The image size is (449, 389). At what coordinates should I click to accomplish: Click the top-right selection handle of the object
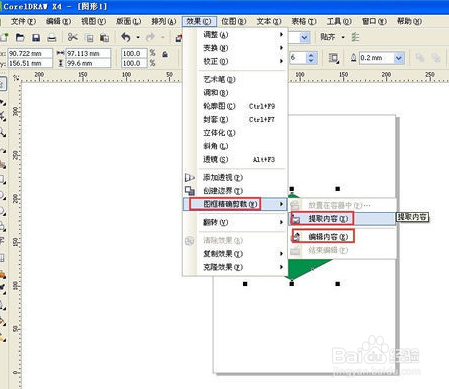[338, 189]
